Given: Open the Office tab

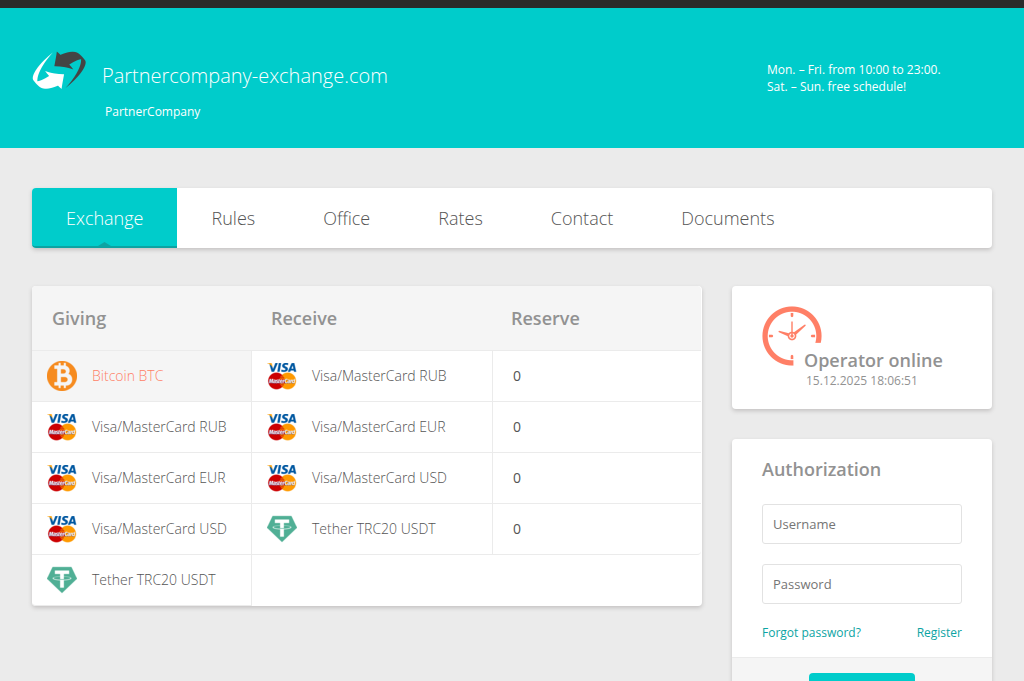Looking at the screenshot, I should [x=346, y=218].
